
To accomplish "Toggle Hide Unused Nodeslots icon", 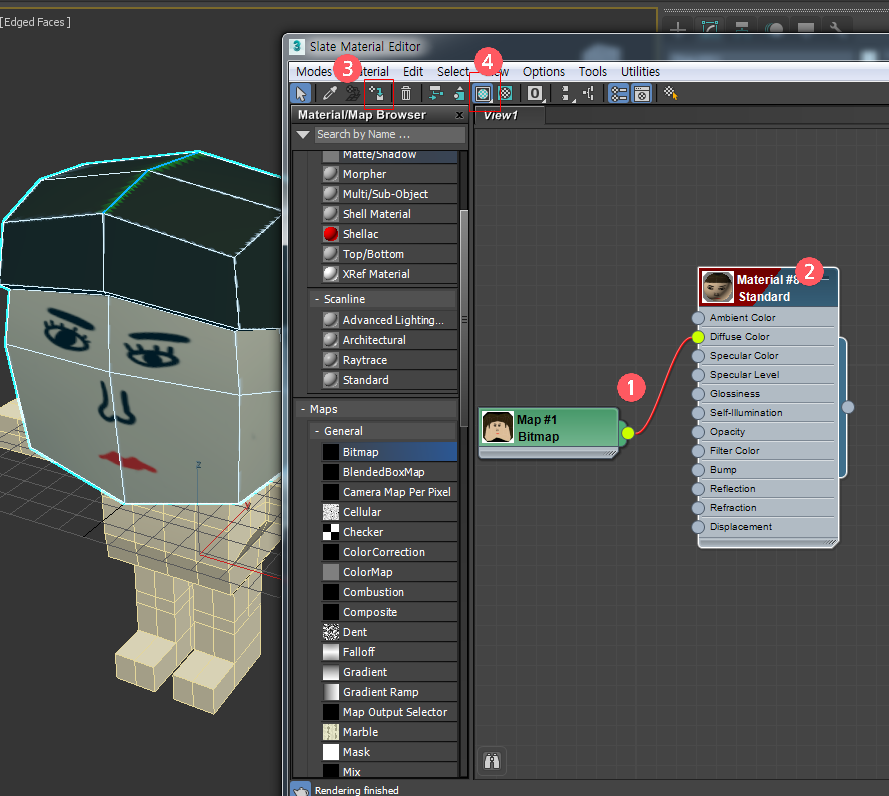I will click(459, 93).
